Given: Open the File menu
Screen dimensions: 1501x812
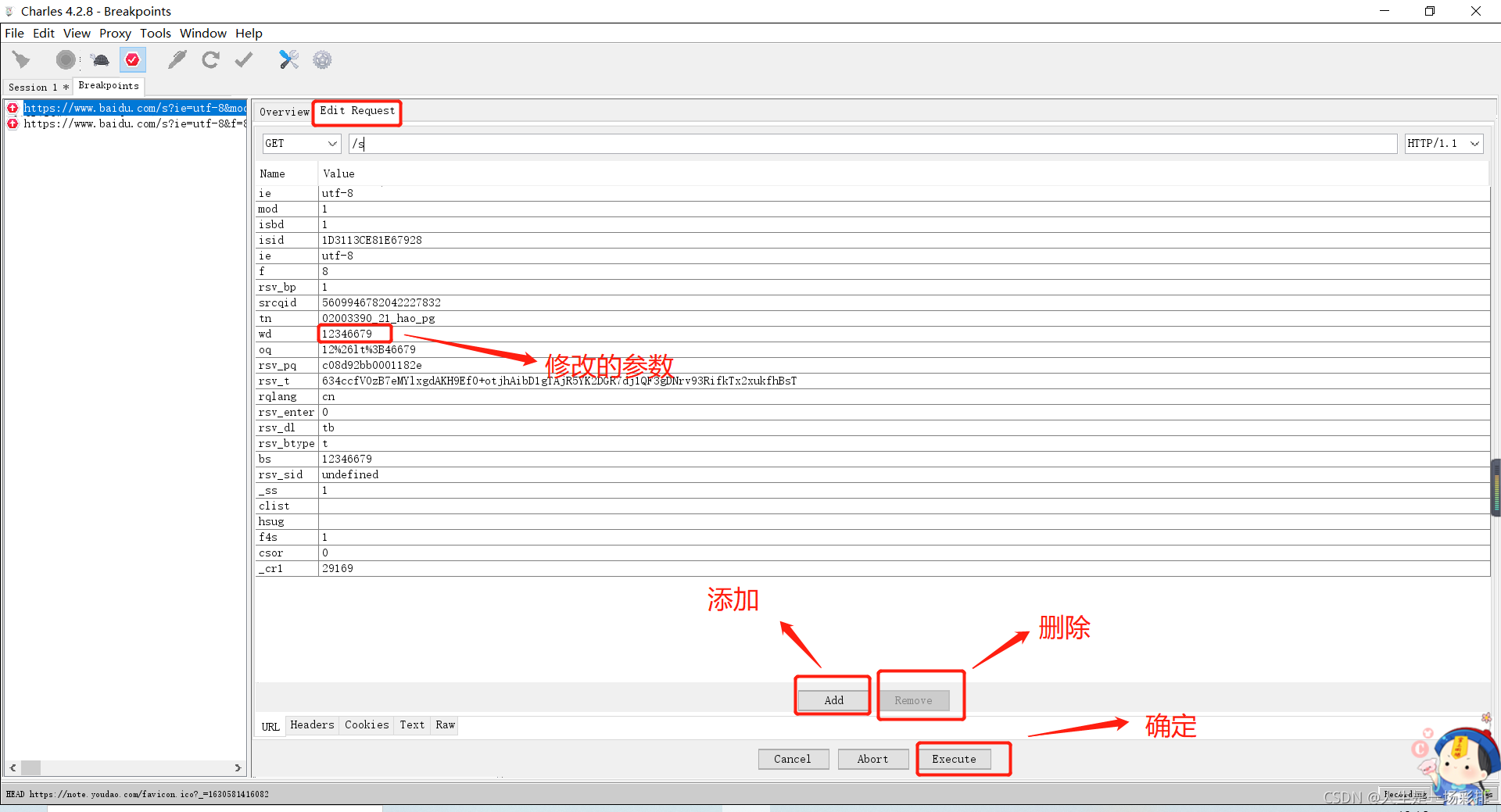Looking at the screenshot, I should (x=14, y=33).
